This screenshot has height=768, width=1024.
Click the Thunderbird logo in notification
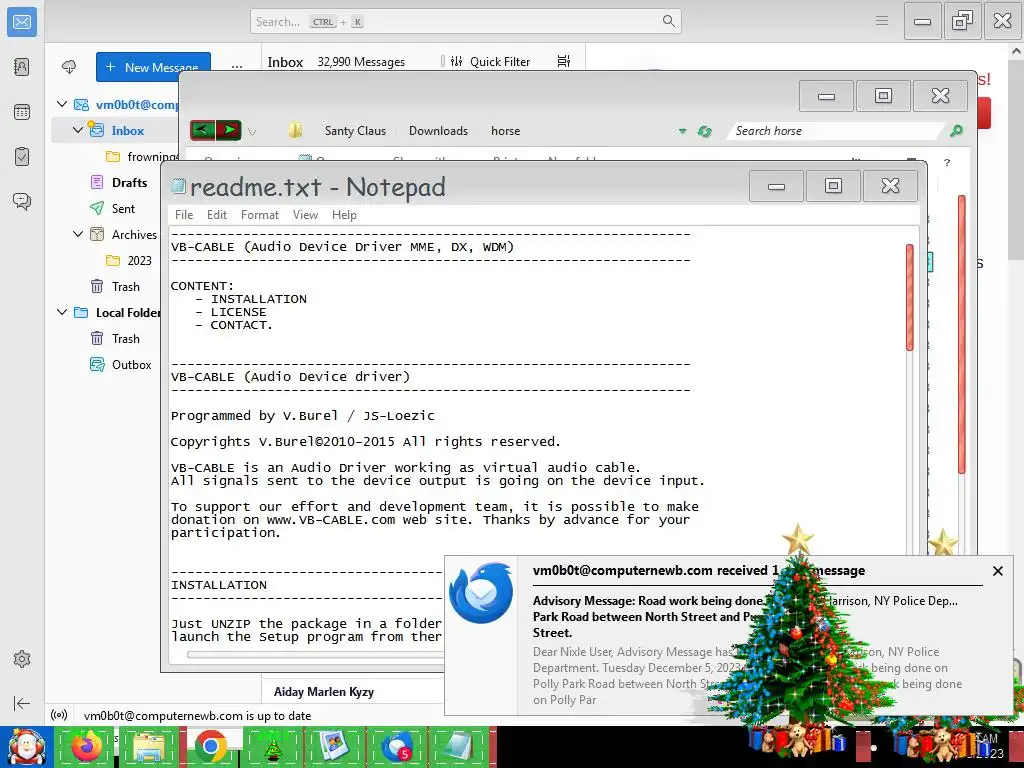click(481, 593)
